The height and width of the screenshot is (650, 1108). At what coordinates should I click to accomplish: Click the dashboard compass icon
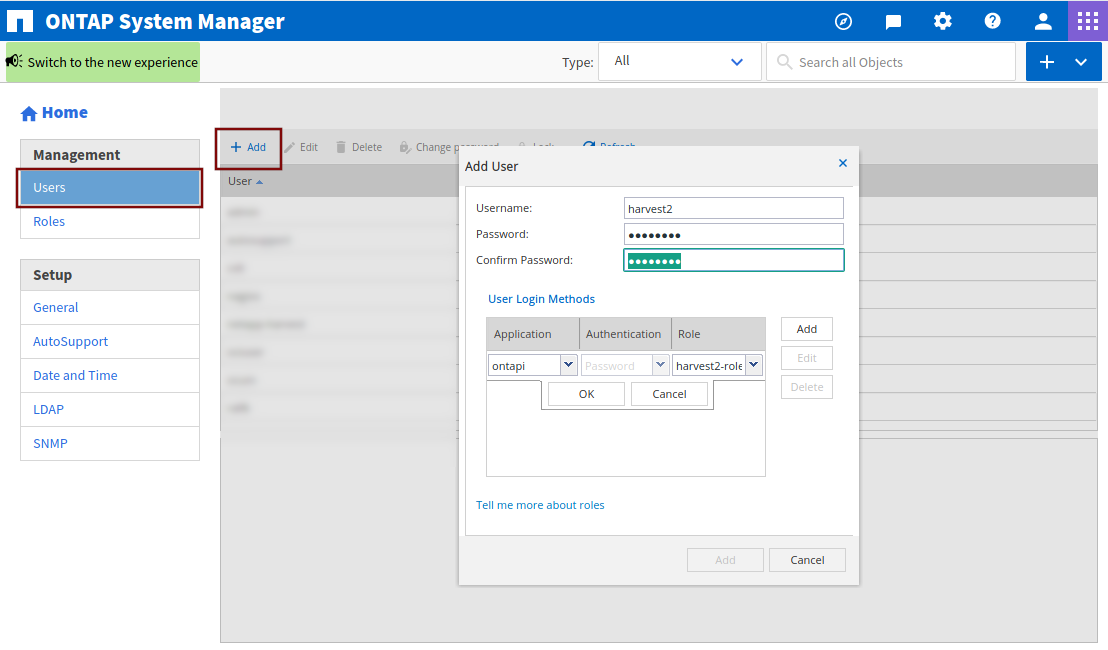click(842, 21)
